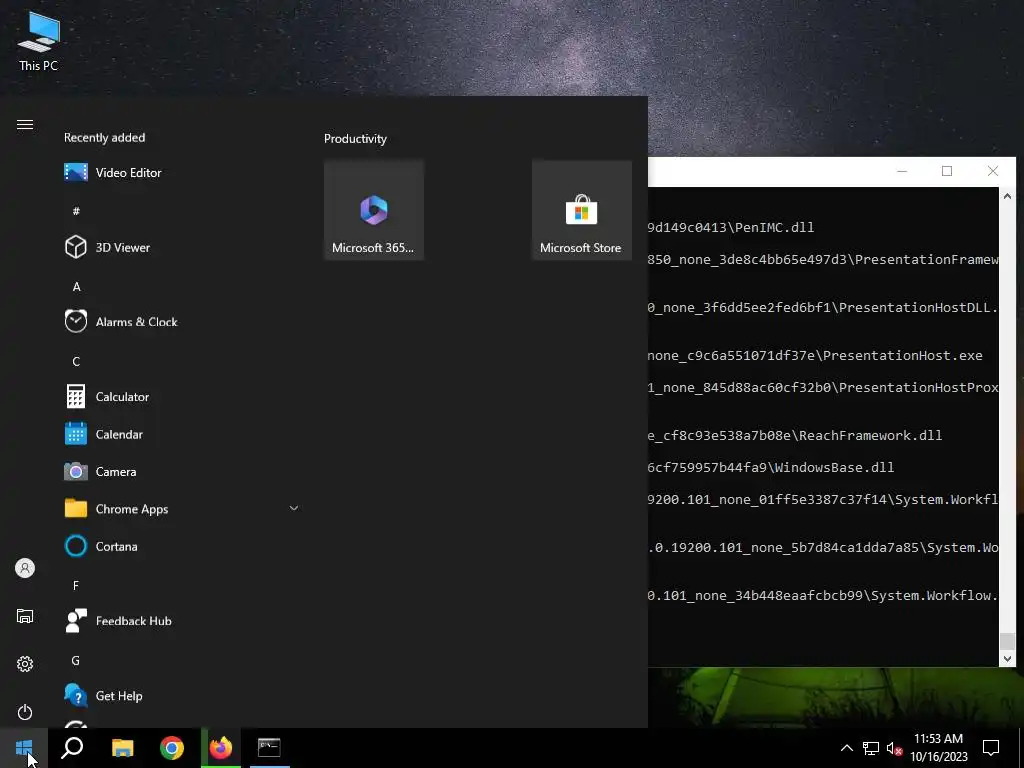Screen dimensions: 1024x768
Task: Open Get Help app
Action: pyautogui.click(x=180, y=696)
